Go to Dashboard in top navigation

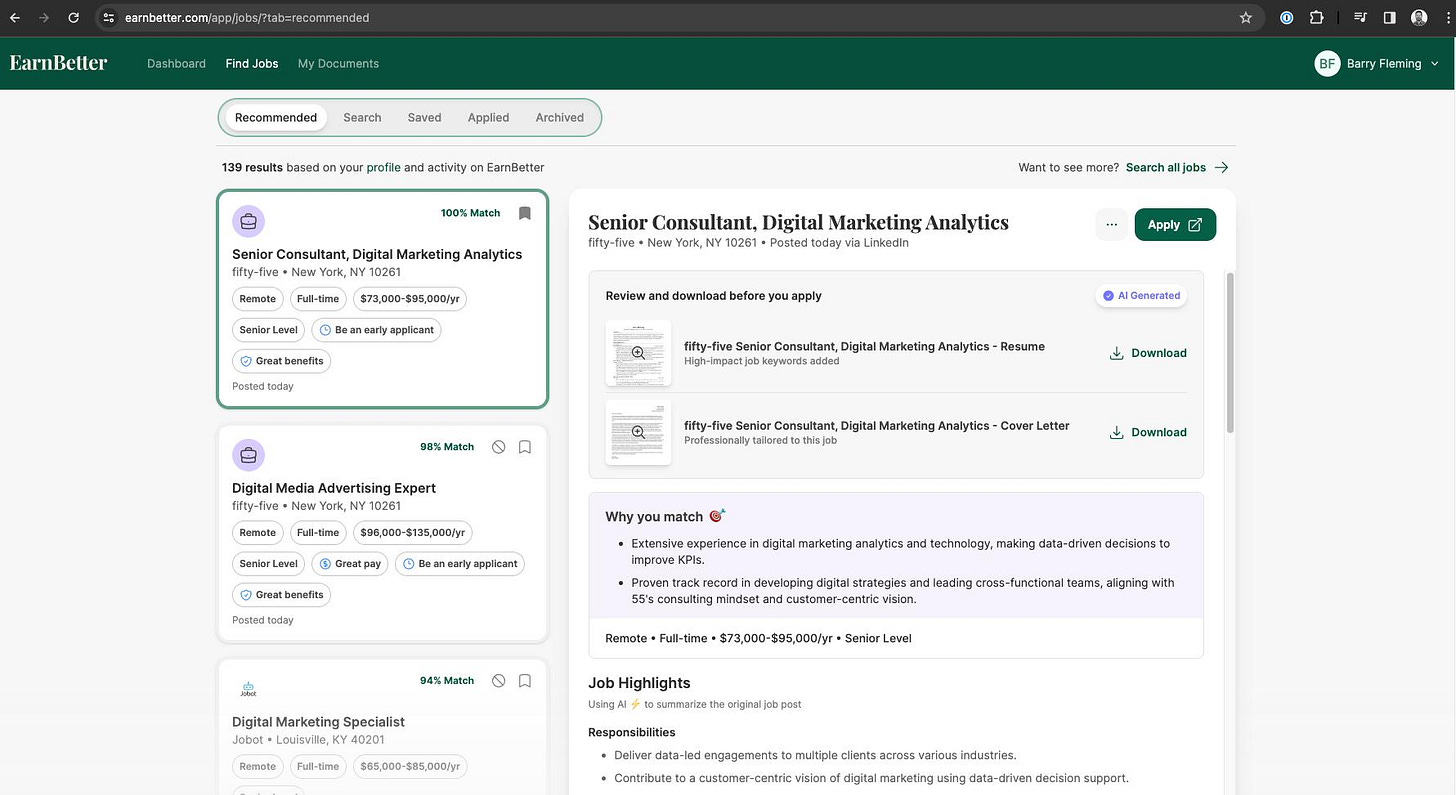coord(176,63)
